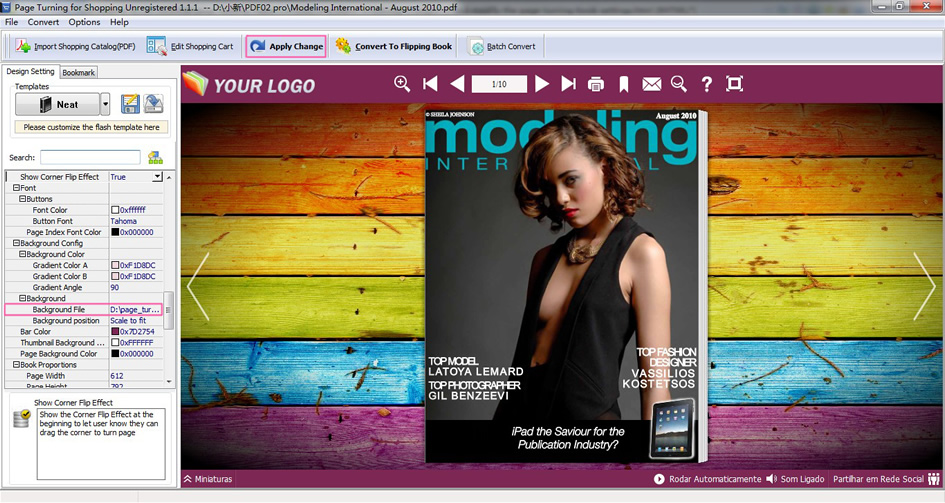Go to first page icon
945x503 pixels.
(430, 84)
